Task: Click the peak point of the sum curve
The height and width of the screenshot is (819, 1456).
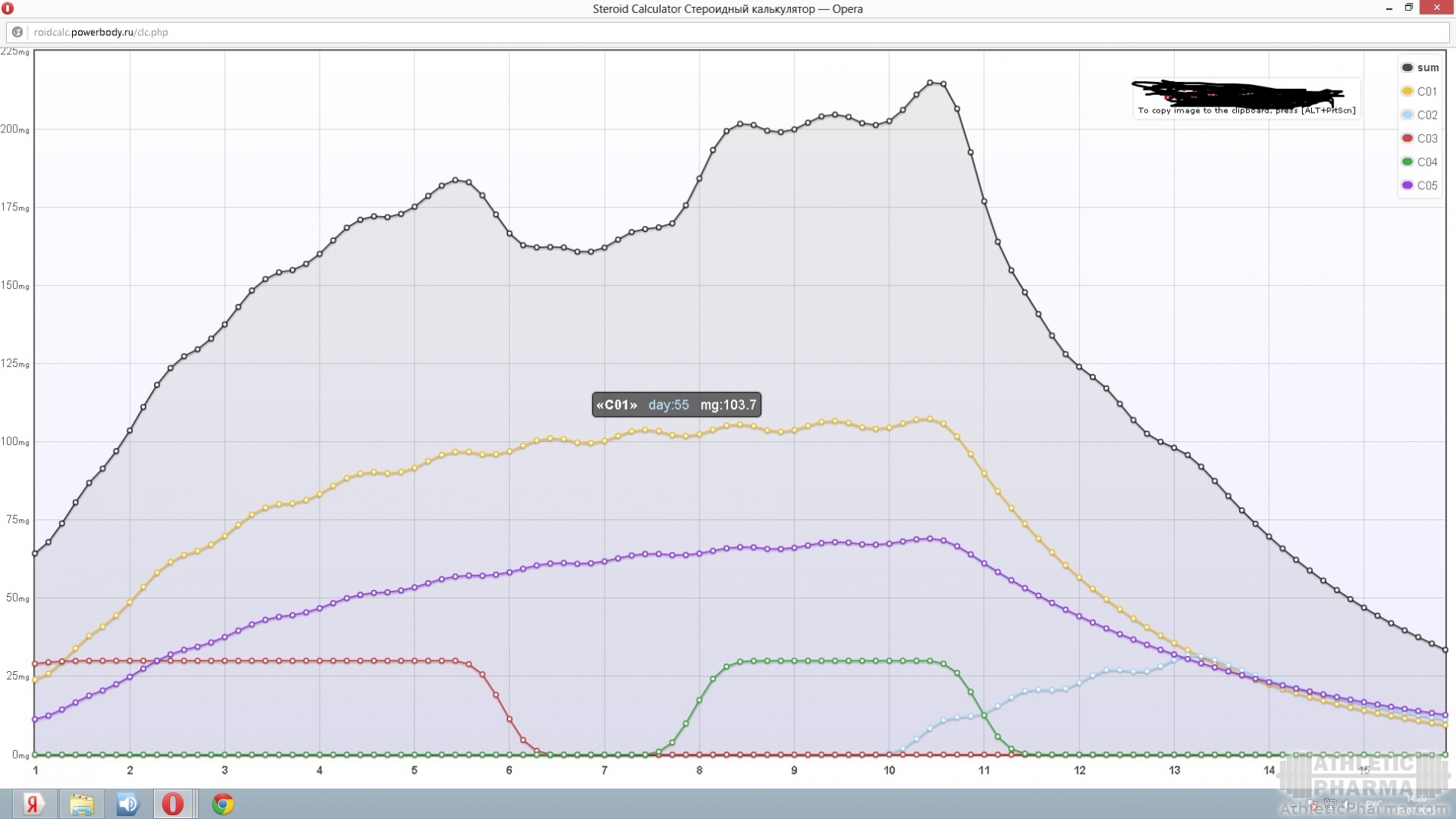Action: coord(930,83)
